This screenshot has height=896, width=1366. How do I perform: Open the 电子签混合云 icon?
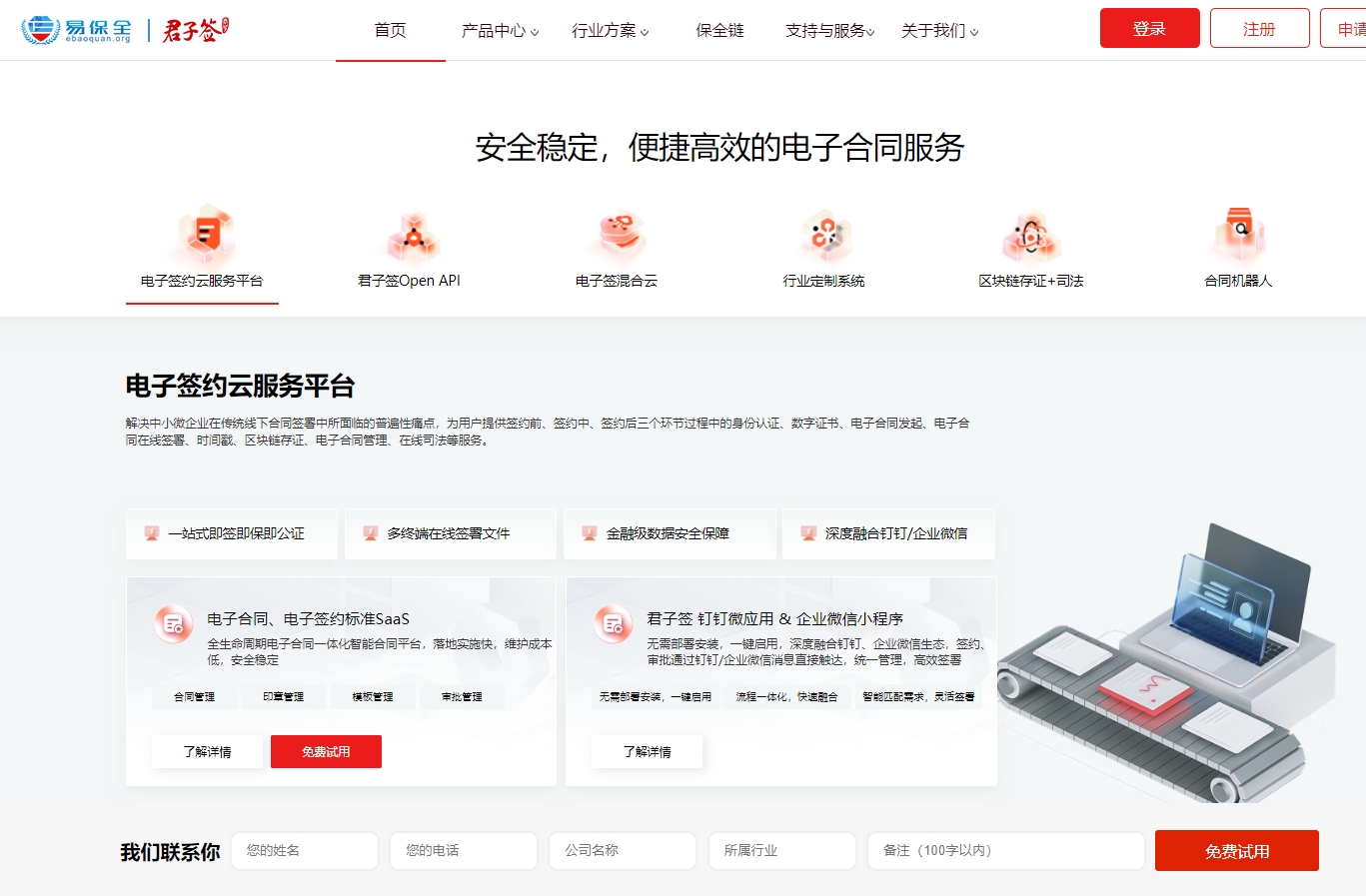tap(619, 236)
